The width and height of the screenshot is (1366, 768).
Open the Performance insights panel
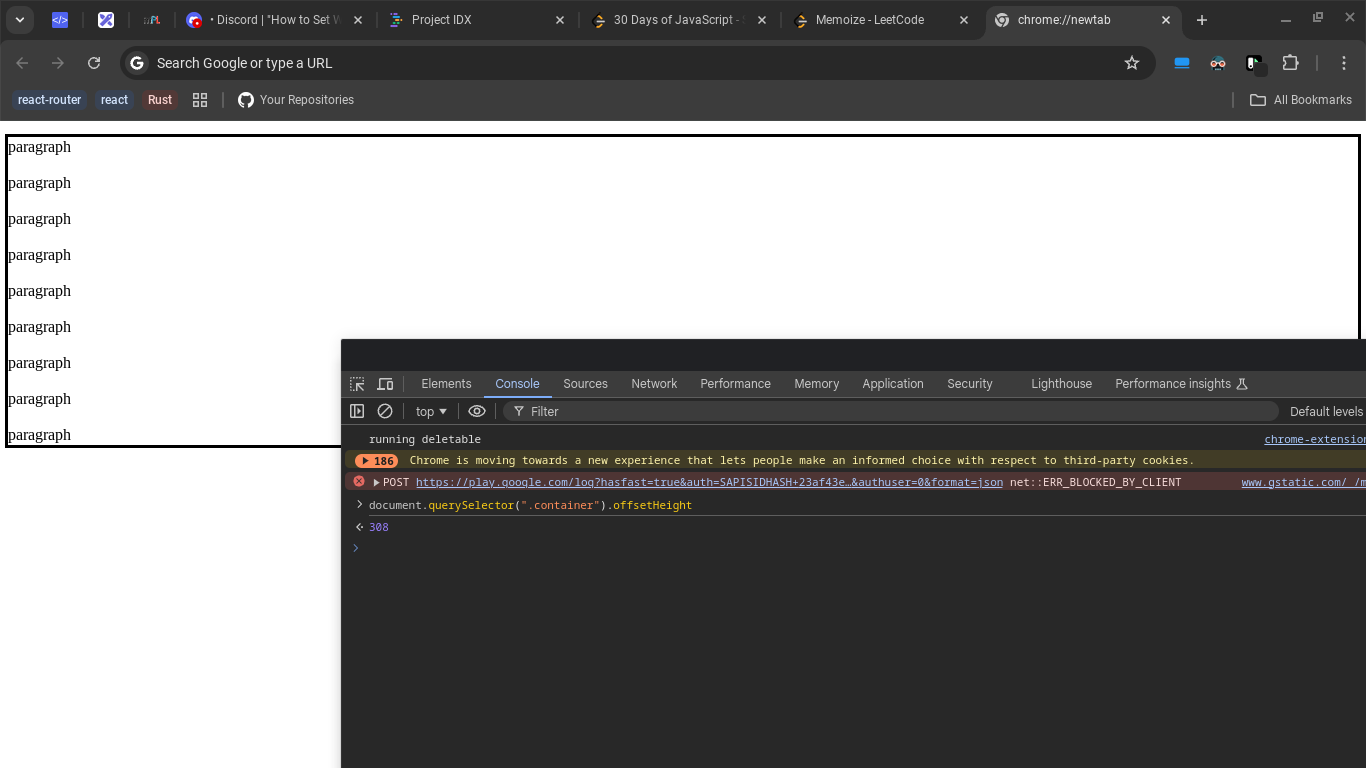pyautogui.click(x=1181, y=384)
